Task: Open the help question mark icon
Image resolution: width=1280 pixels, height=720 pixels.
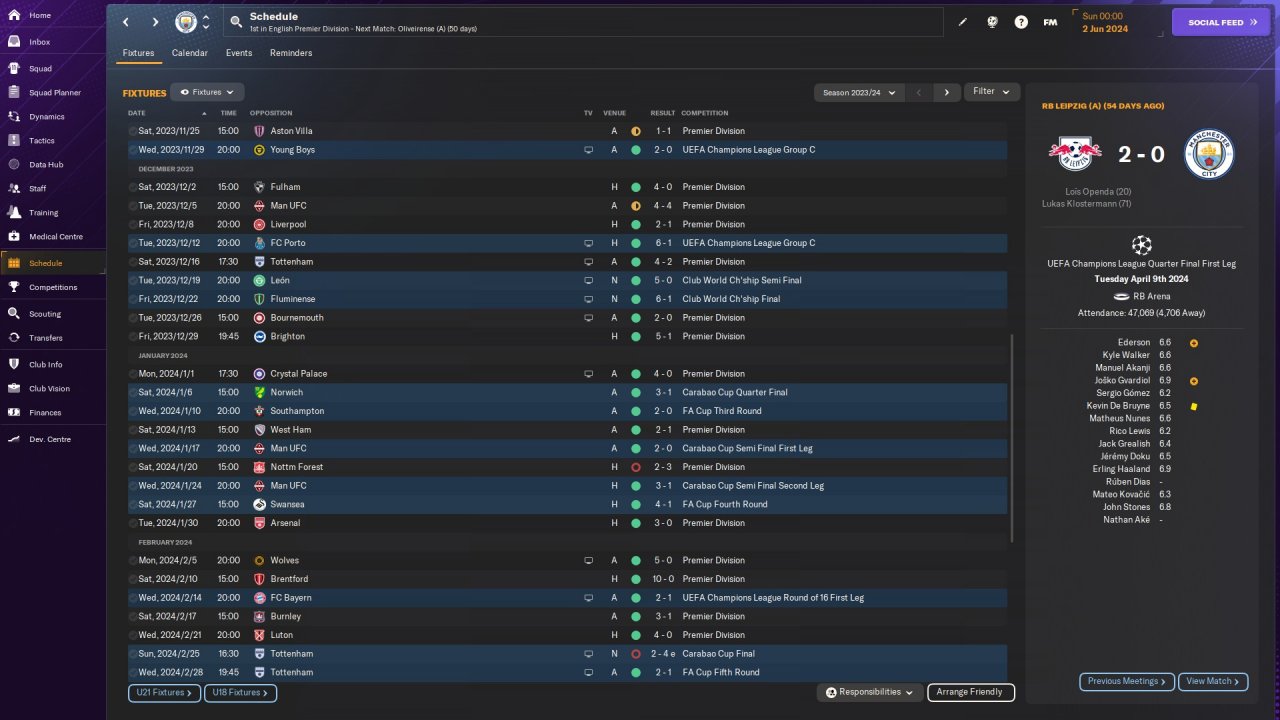Action: coord(1021,22)
